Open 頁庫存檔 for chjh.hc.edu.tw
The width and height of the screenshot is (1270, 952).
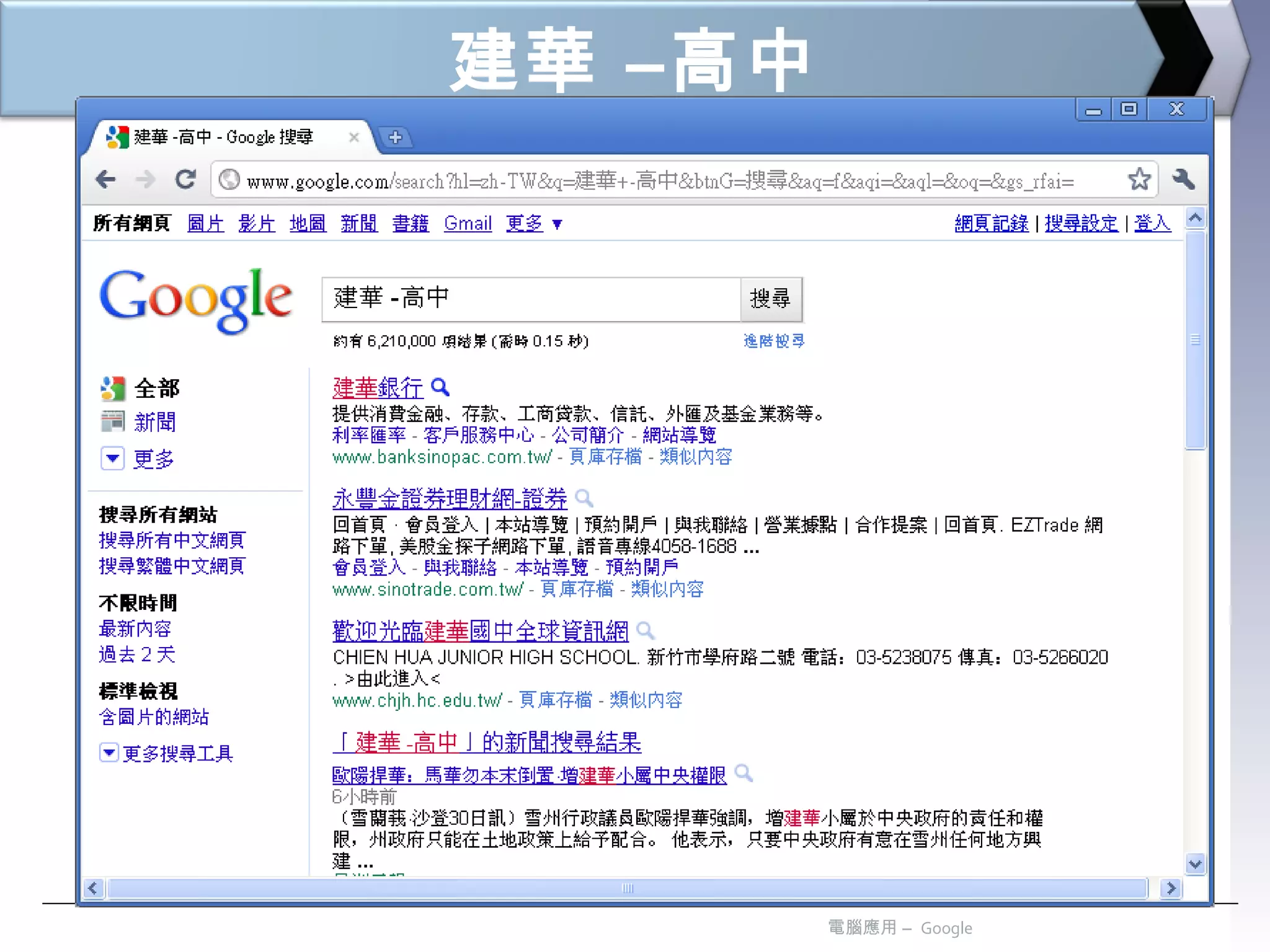556,700
